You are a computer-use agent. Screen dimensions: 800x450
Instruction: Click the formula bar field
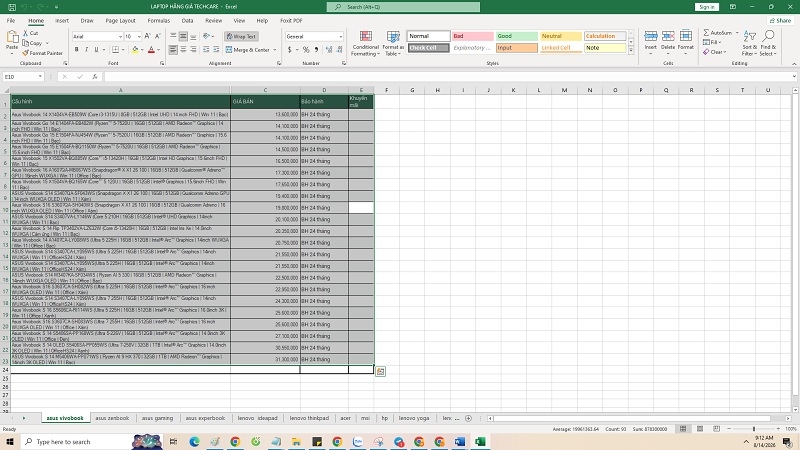click(x=449, y=77)
